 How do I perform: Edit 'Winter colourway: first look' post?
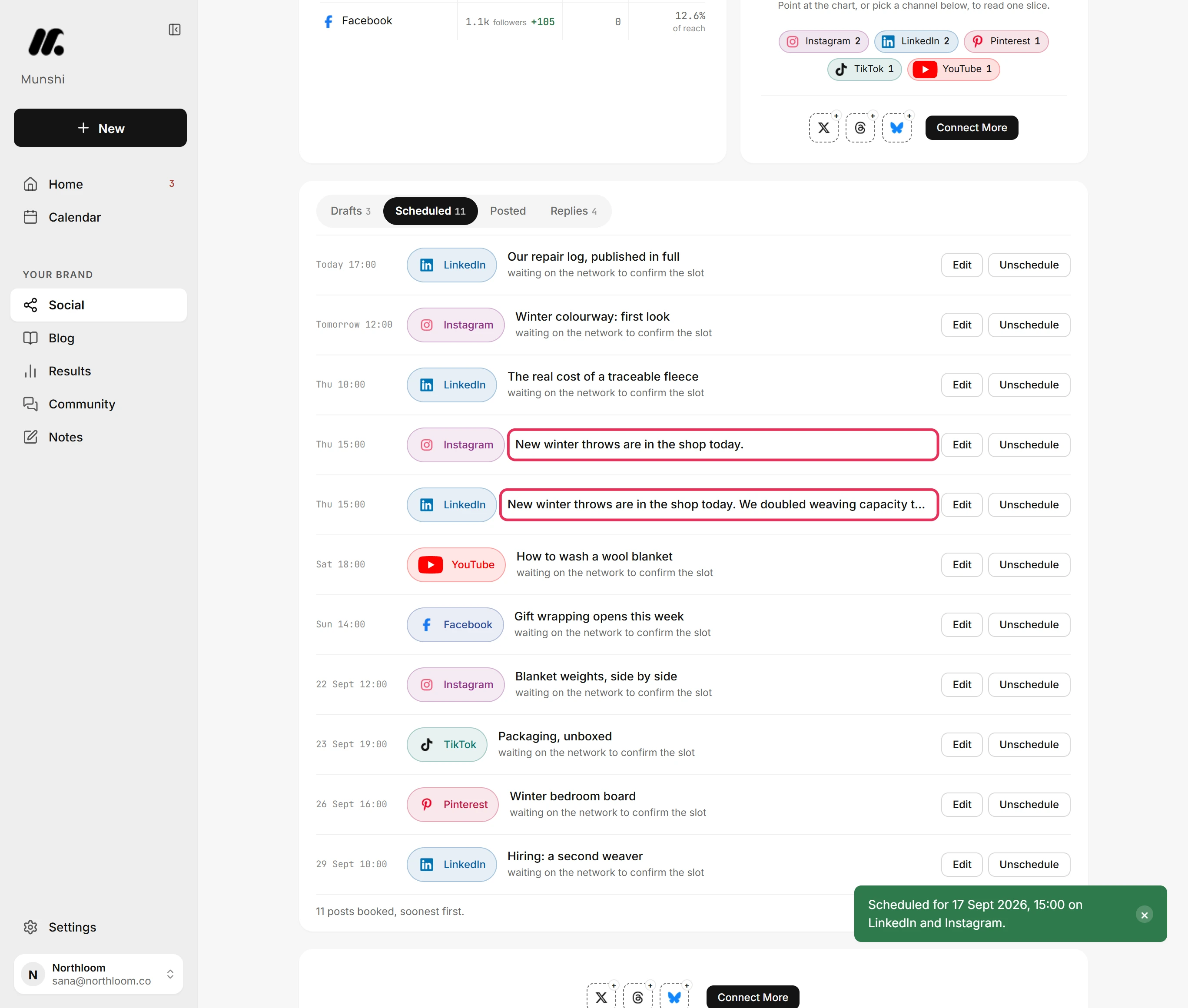[x=962, y=325]
